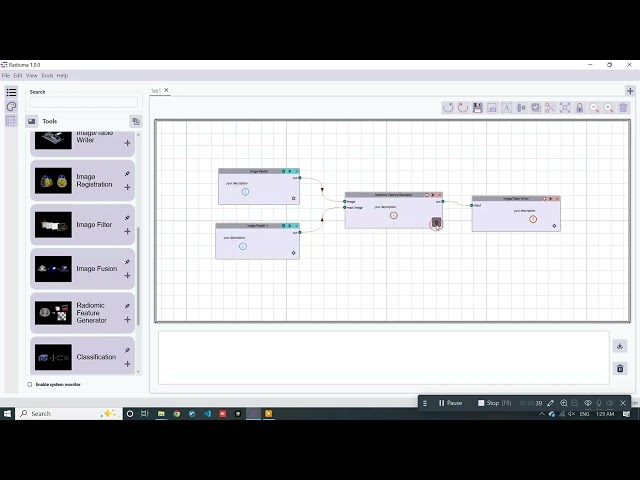Add a new tab with plus button
Screen dimensions: 640x480
[x=630, y=91]
